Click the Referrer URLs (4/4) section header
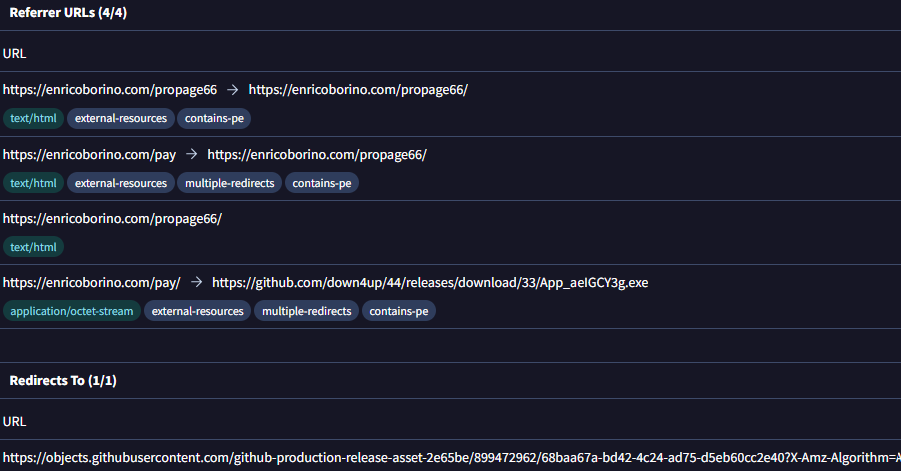The image size is (901, 471). click(x=68, y=13)
